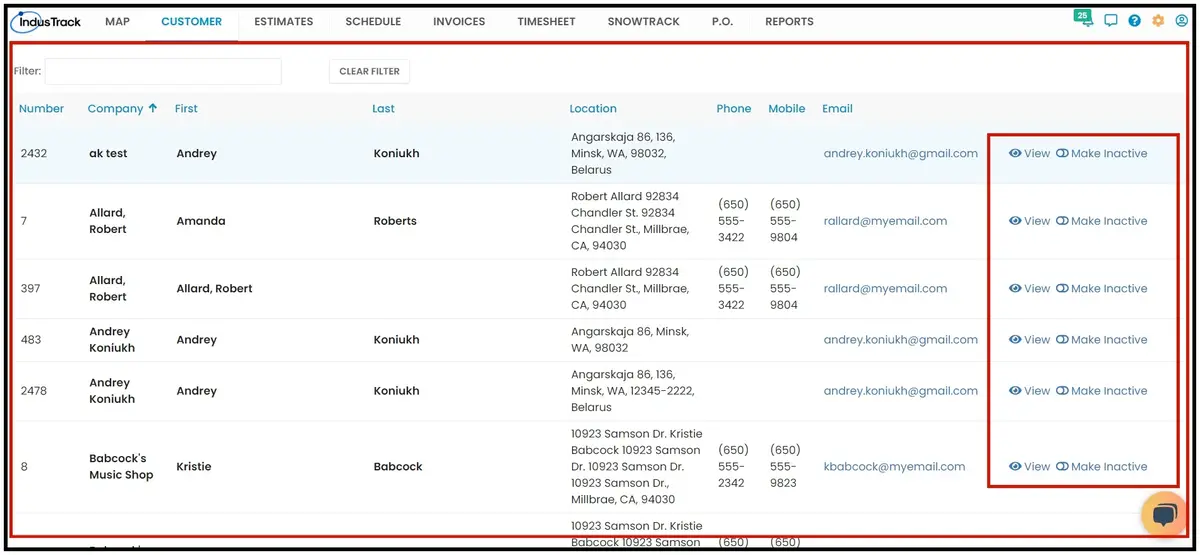Open the INVOICES tab
Image resolution: width=1200 pixels, height=555 pixels.
point(459,22)
